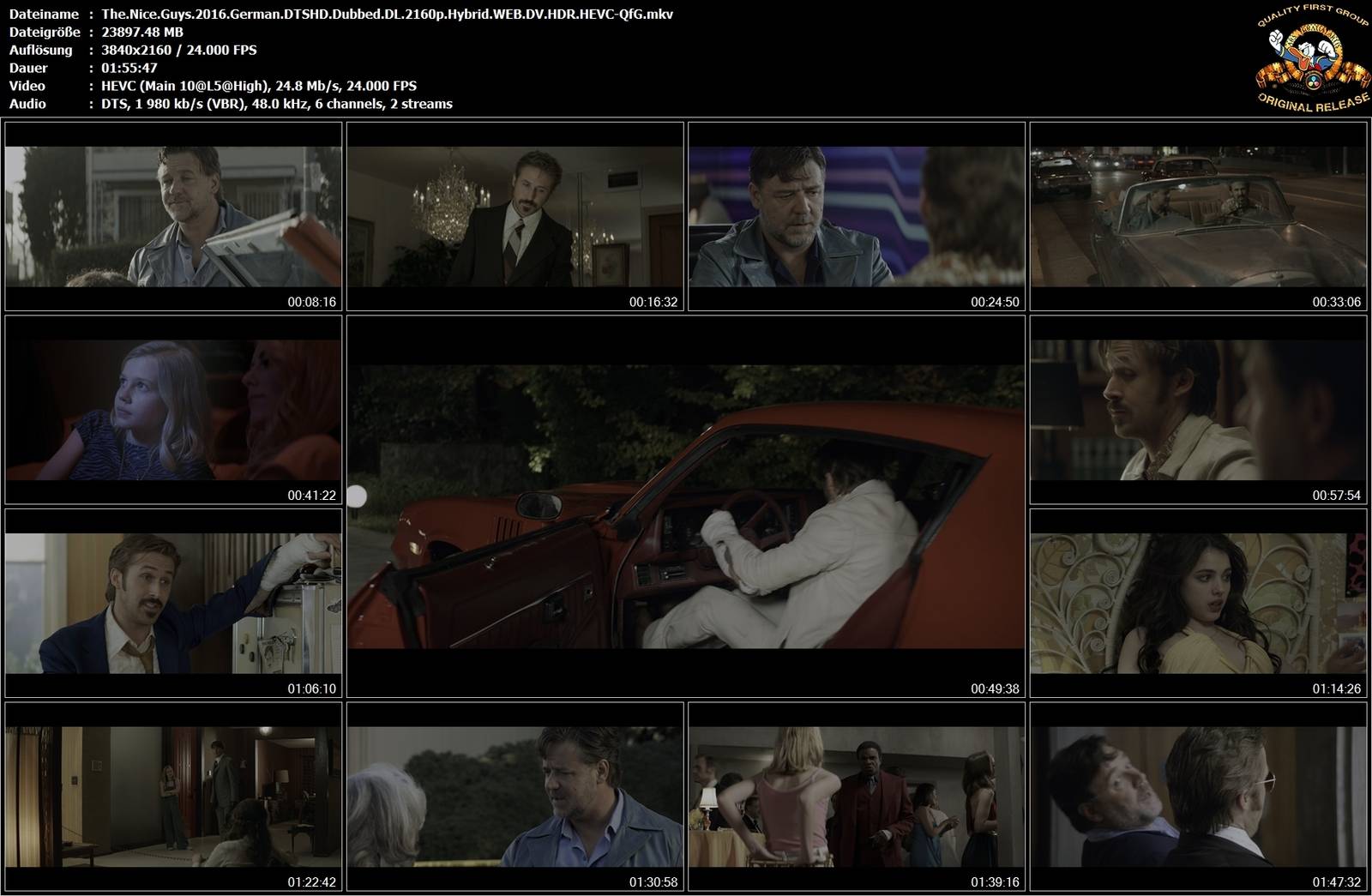Viewport: 1372px width, 896px height.
Task: Click timestamp 00:16:32
Action: 653,302
